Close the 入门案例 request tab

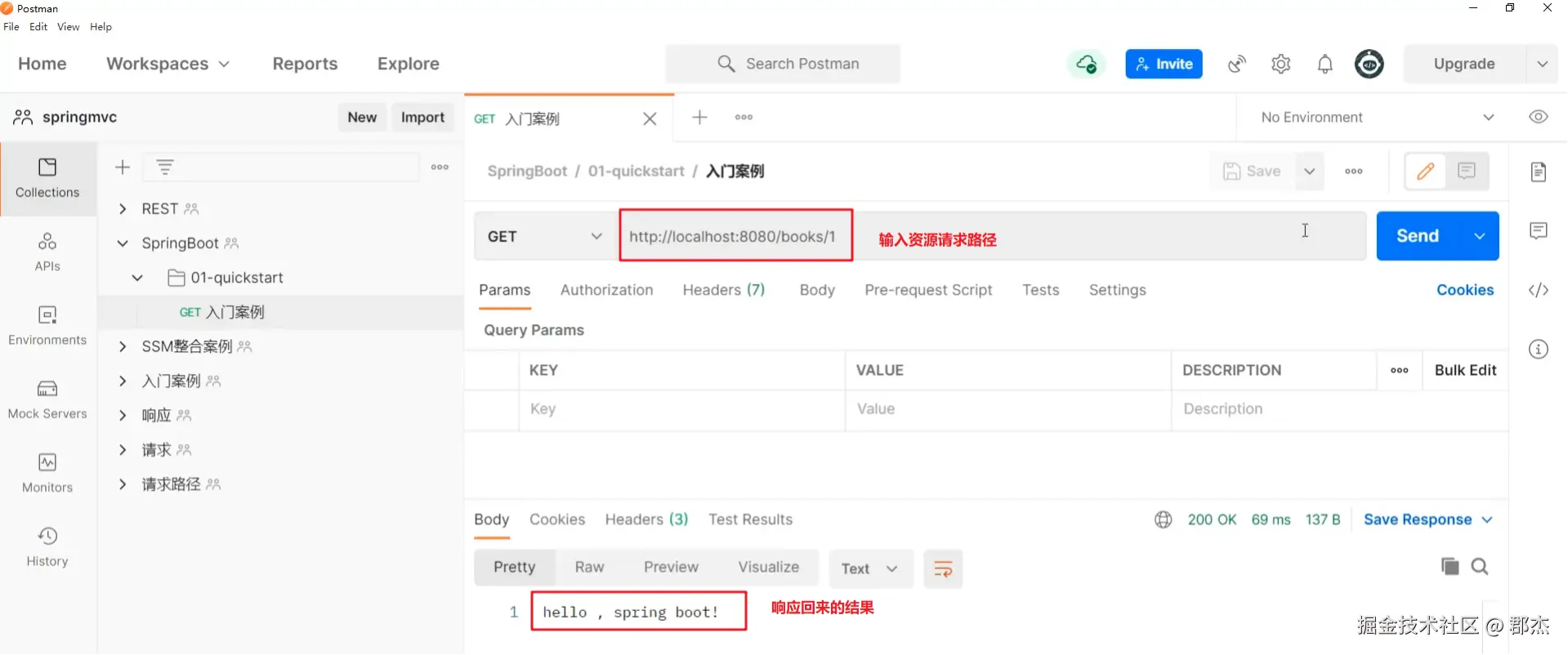(x=650, y=119)
